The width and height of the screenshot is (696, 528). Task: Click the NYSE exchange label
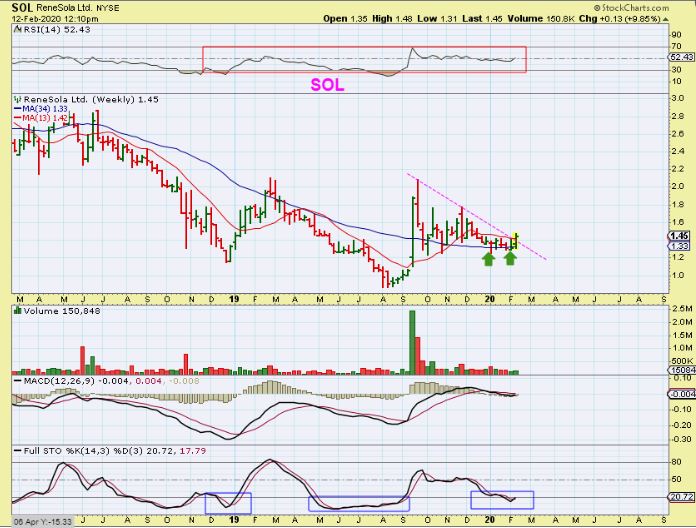coord(107,8)
